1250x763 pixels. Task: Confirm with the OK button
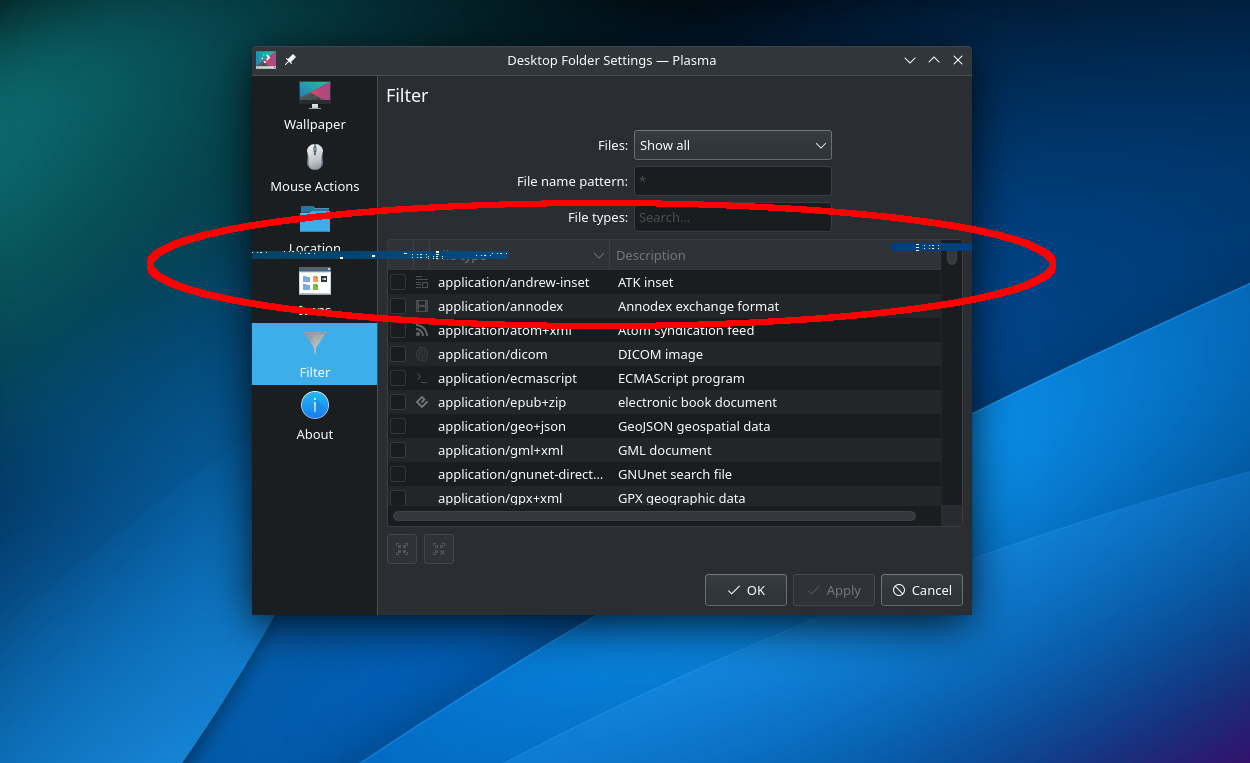pyautogui.click(x=745, y=590)
